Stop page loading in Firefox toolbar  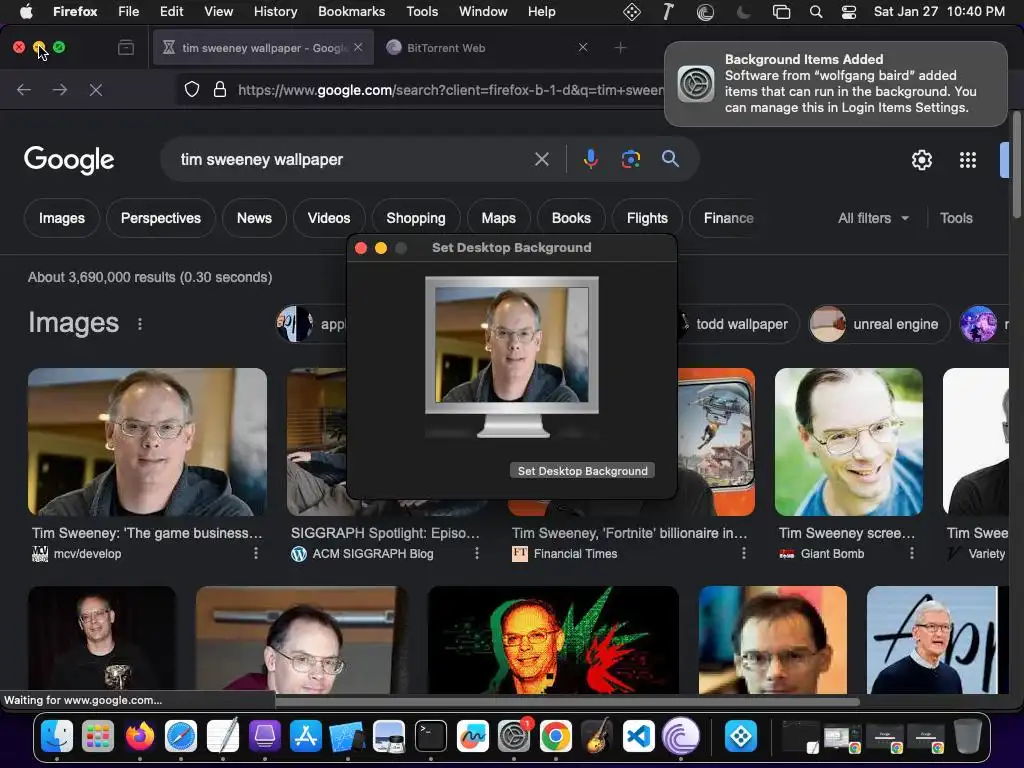tap(95, 89)
